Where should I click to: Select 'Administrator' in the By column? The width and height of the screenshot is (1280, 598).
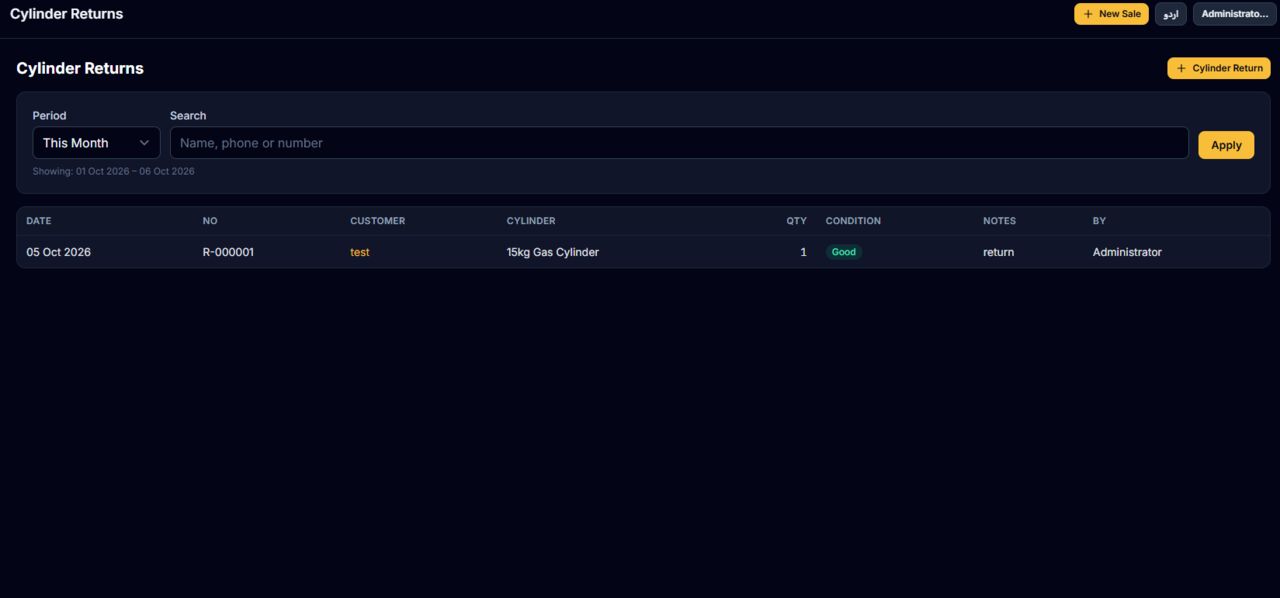click(1127, 252)
